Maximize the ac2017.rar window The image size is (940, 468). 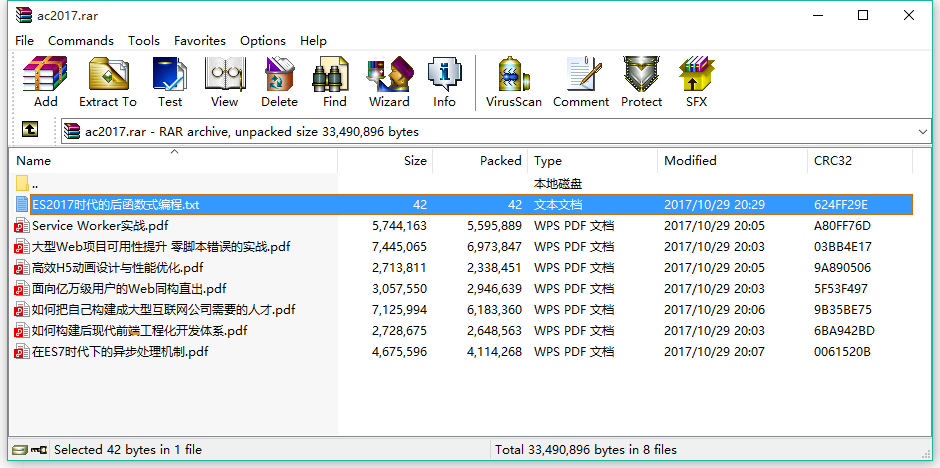tap(863, 16)
